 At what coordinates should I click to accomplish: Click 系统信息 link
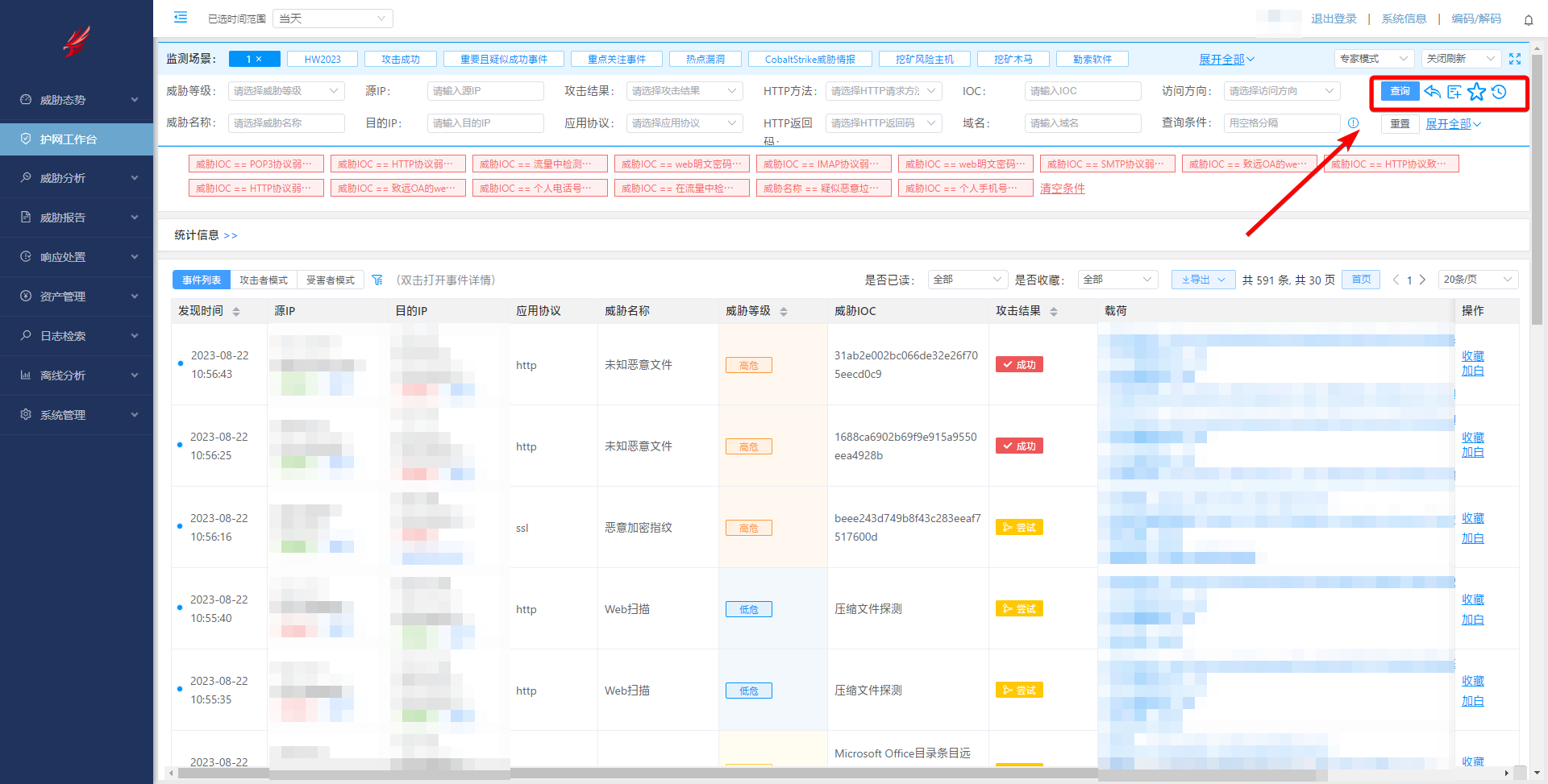click(1404, 19)
